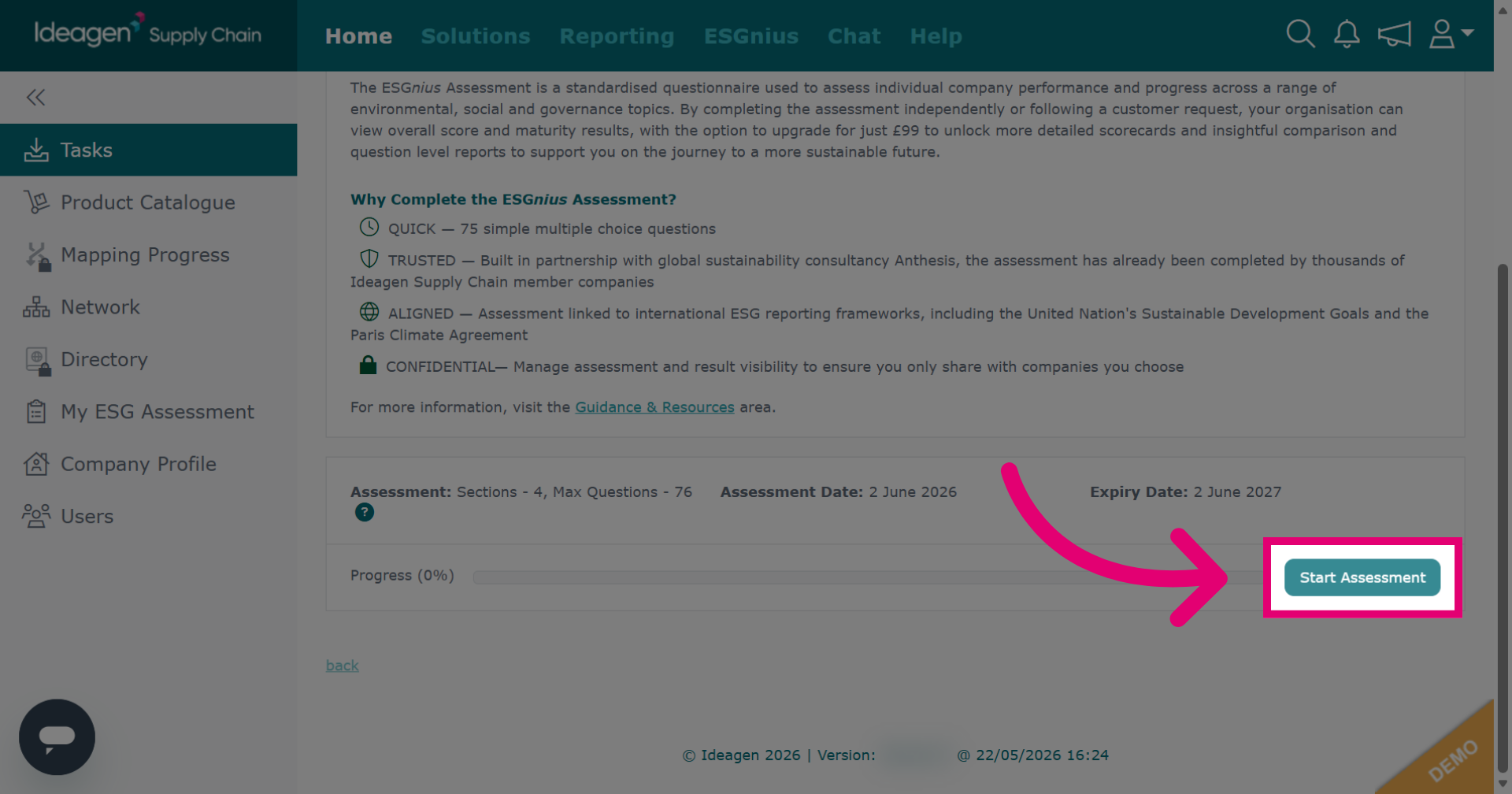1512x794 pixels.
Task: Click the Start Assessment button
Action: click(1362, 577)
